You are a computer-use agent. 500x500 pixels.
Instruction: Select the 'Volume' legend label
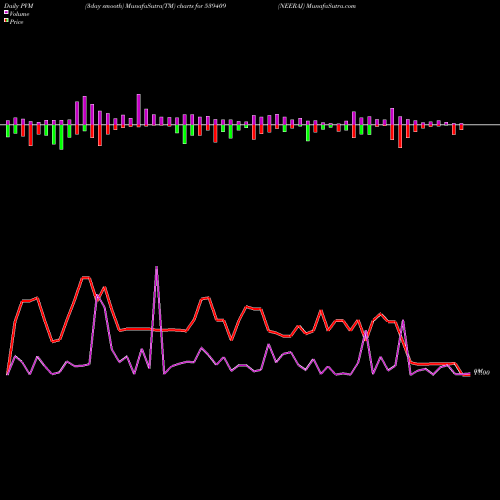coord(19,14)
